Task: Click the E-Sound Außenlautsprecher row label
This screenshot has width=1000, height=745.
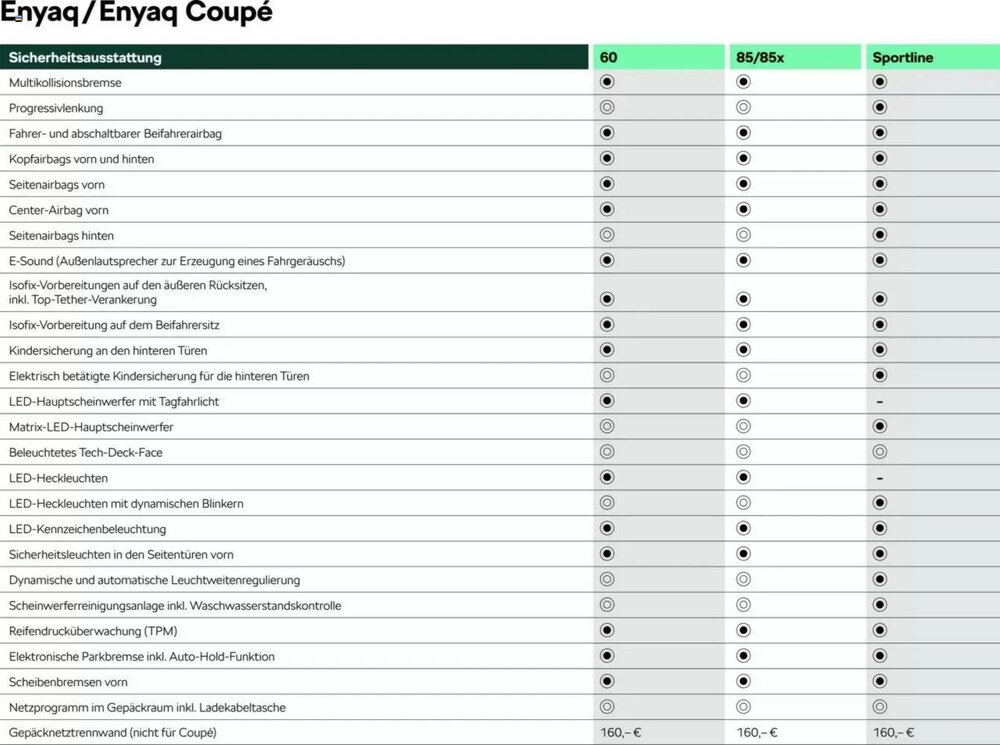Action: (177, 261)
